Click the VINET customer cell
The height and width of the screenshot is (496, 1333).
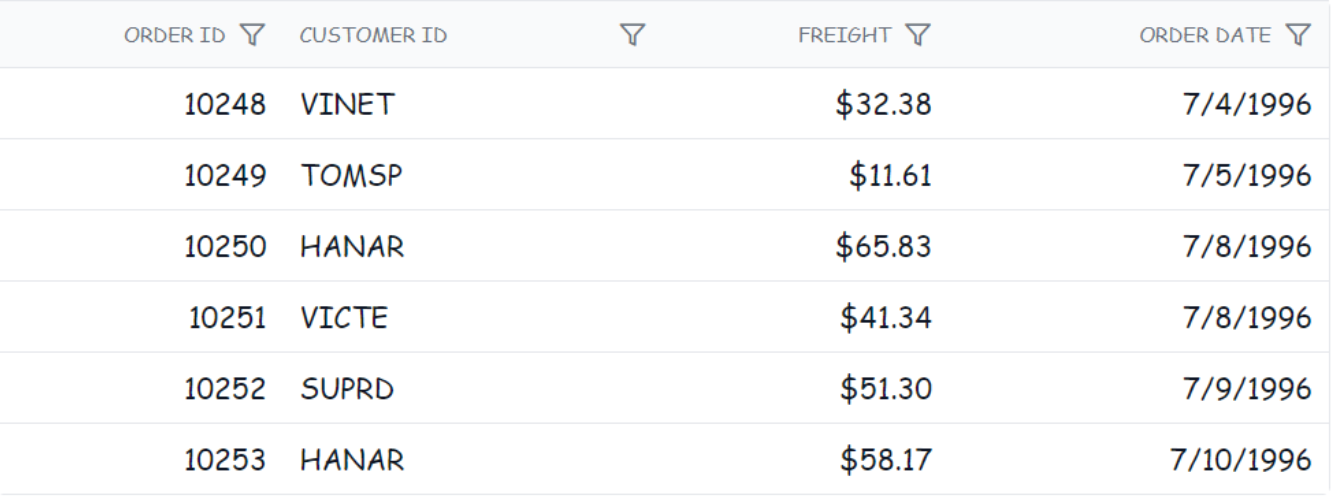(x=347, y=104)
